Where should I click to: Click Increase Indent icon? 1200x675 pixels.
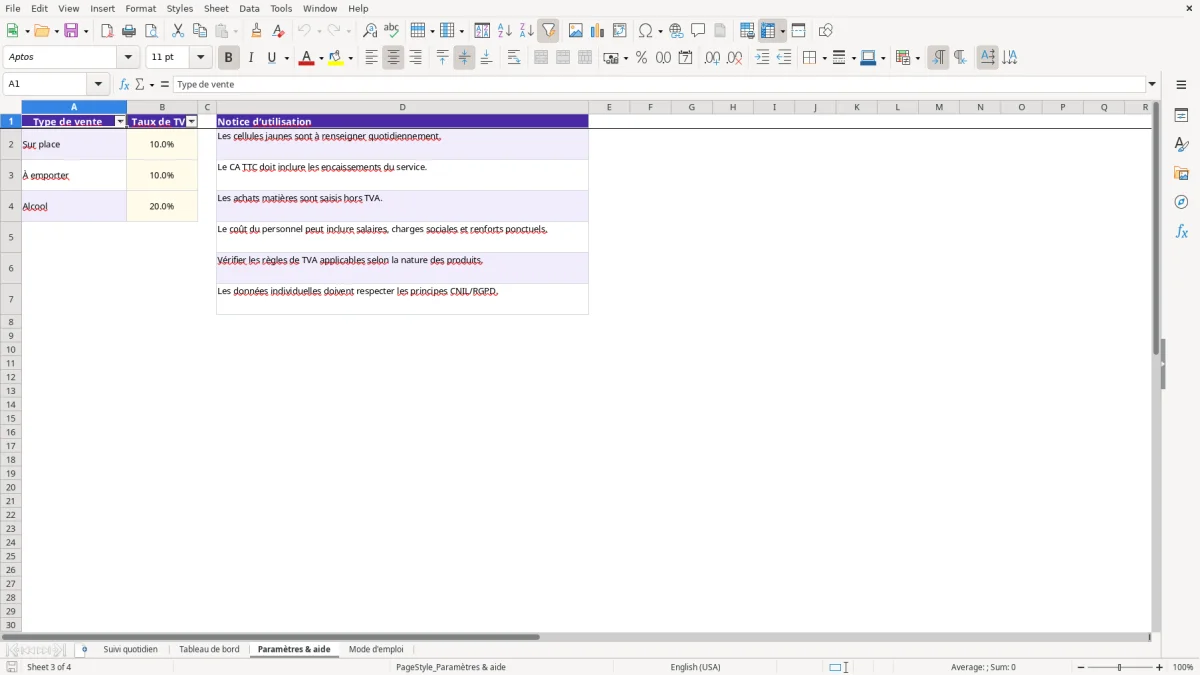pos(762,58)
